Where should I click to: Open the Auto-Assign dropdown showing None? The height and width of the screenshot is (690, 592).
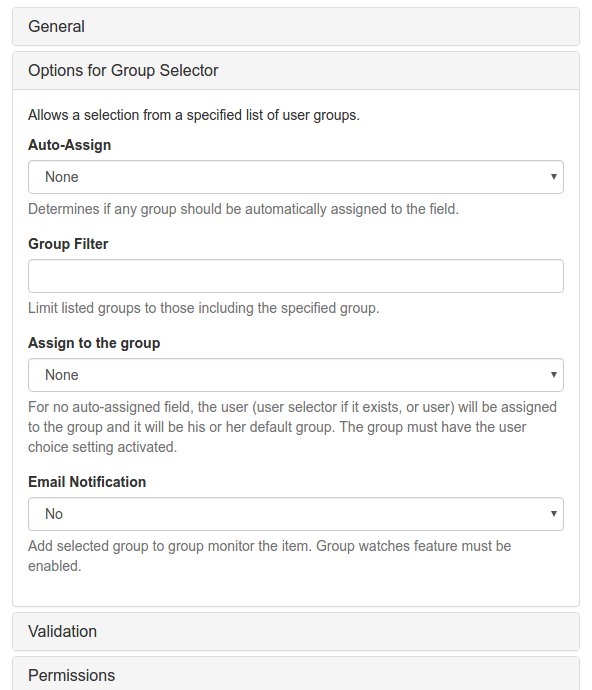point(296,177)
